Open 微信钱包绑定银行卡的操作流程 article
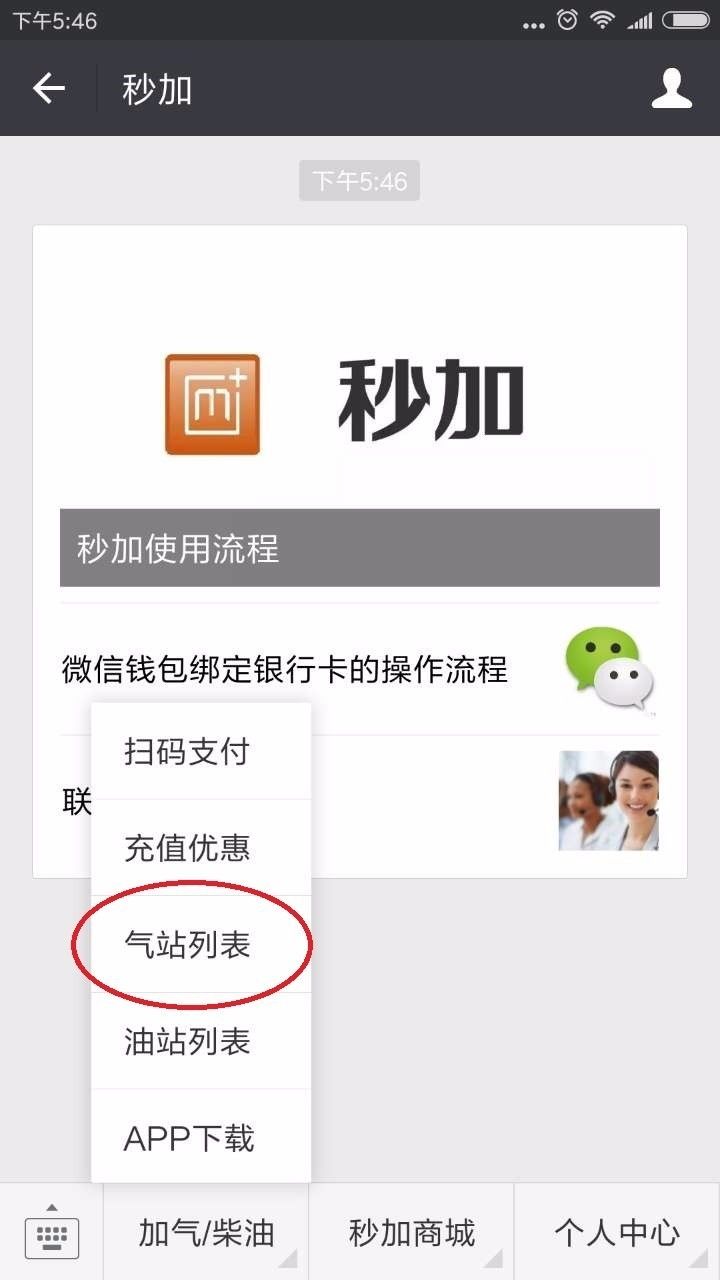The width and height of the screenshot is (720, 1280). [x=360, y=669]
